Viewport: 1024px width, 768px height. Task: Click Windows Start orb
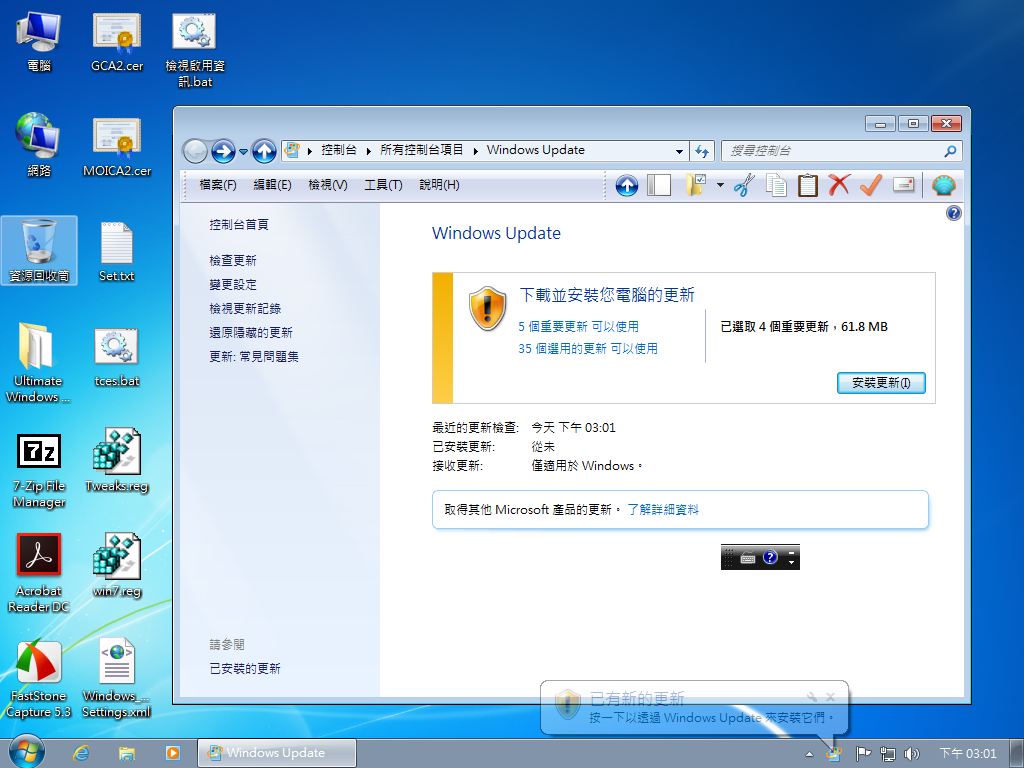tap(27, 752)
